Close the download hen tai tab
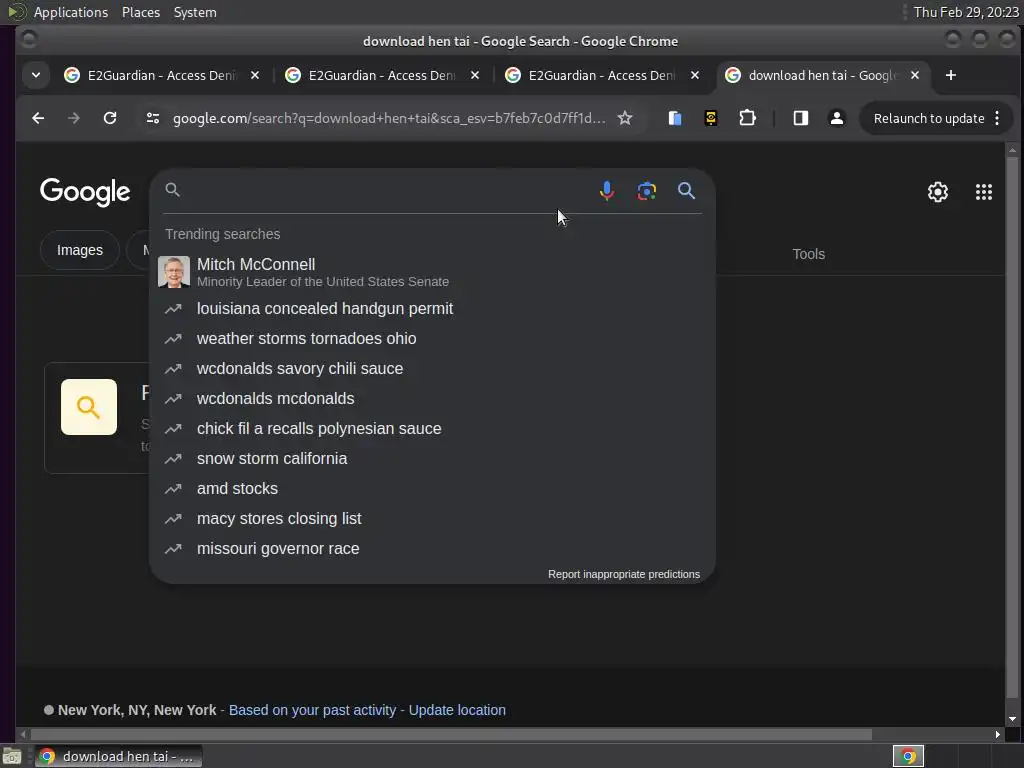The image size is (1024, 768). click(x=915, y=75)
